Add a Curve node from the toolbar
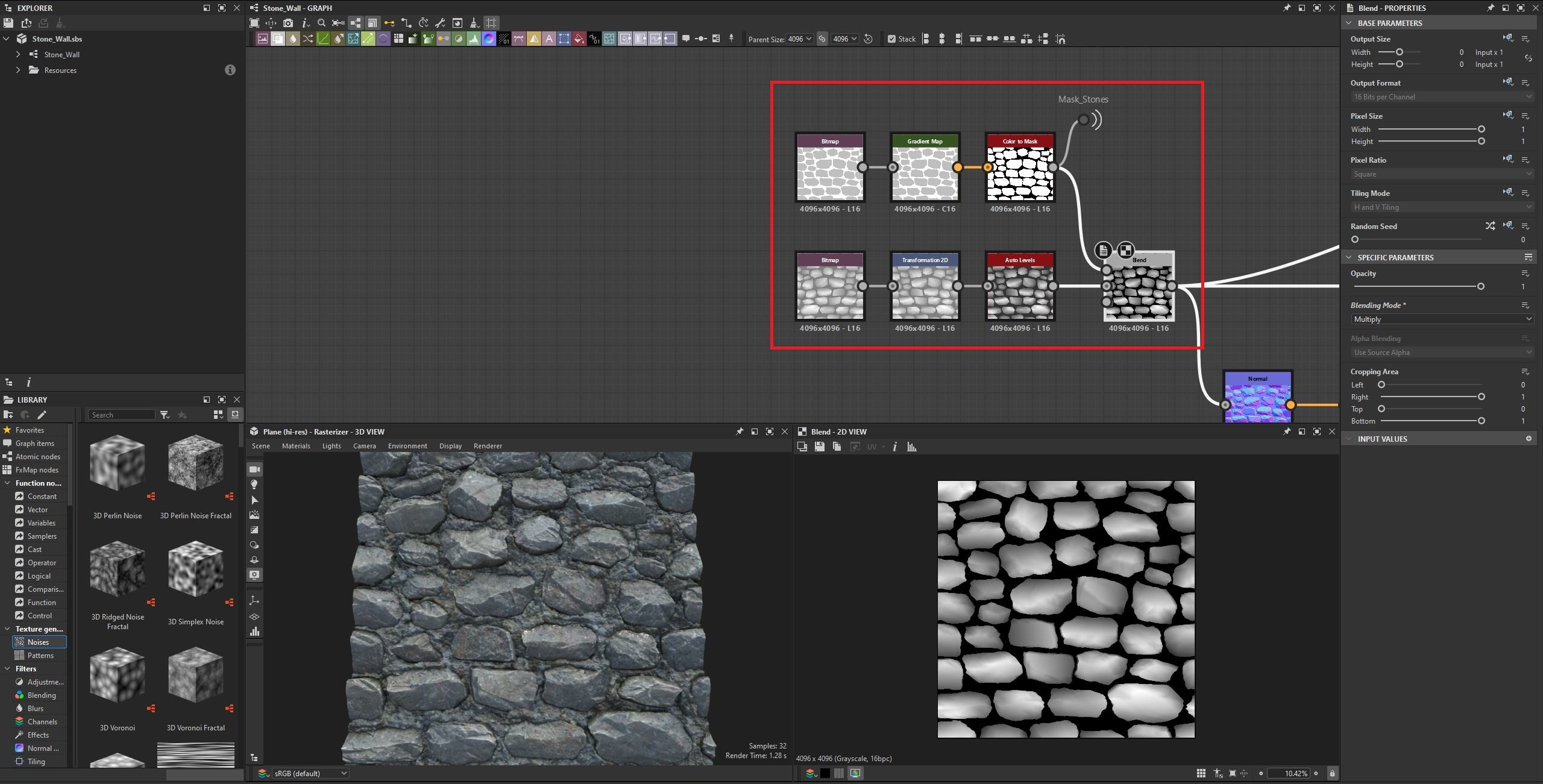This screenshot has height=784, width=1543. tap(323, 39)
